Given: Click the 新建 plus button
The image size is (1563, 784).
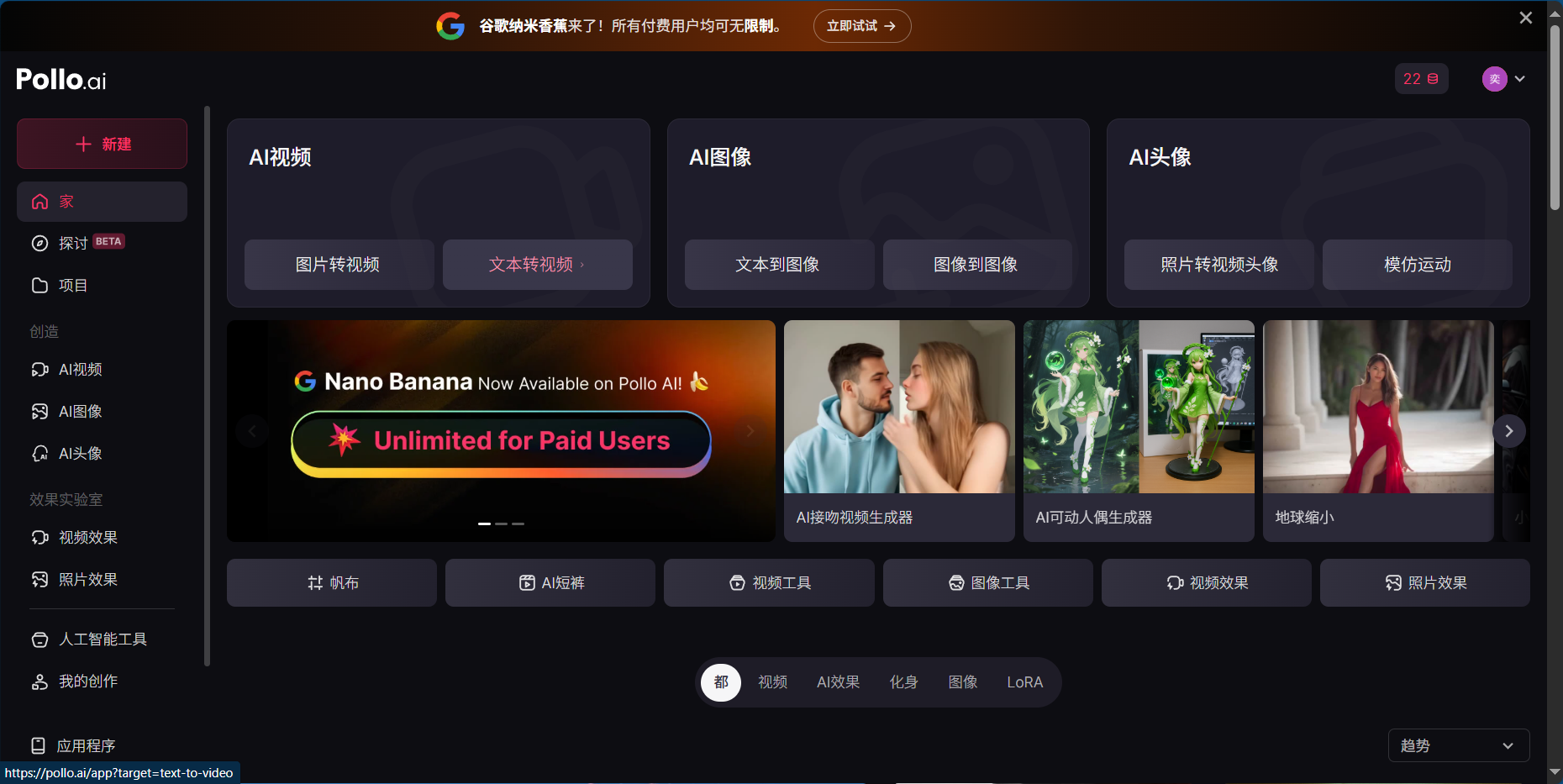Looking at the screenshot, I should pos(103,144).
